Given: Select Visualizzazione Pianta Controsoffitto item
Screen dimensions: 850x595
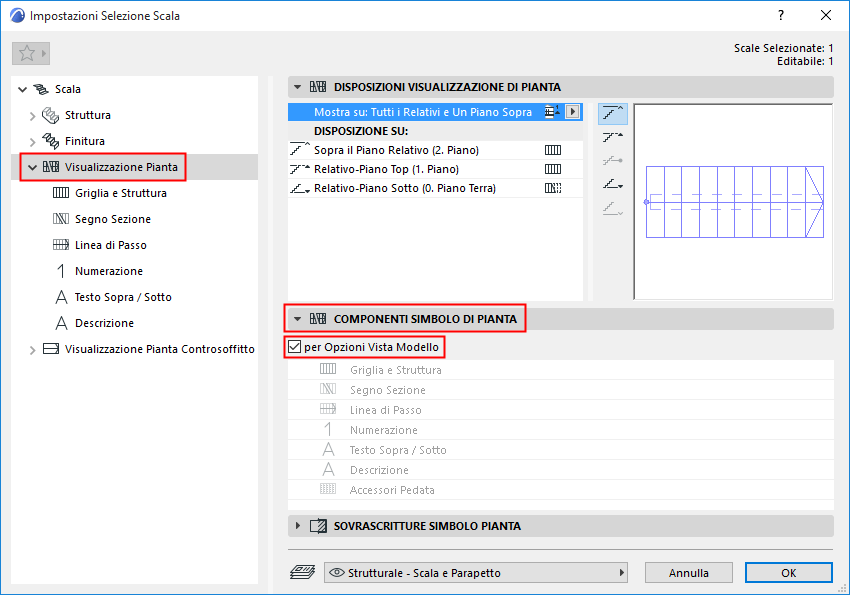Looking at the screenshot, I should pos(159,349).
